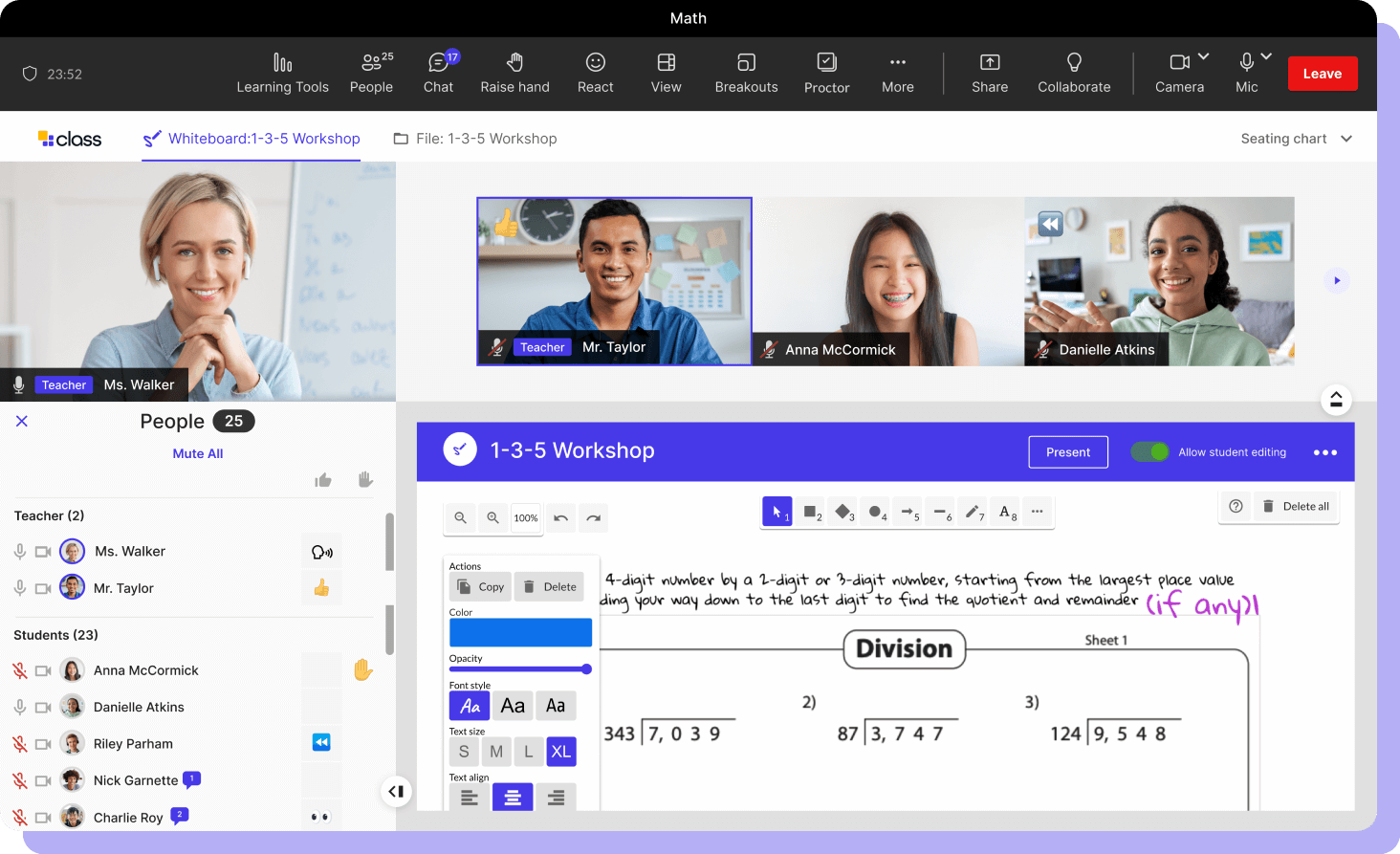This screenshot has height=854, width=1400.
Task: Open Mic options dropdown arrow
Action: (1266, 56)
